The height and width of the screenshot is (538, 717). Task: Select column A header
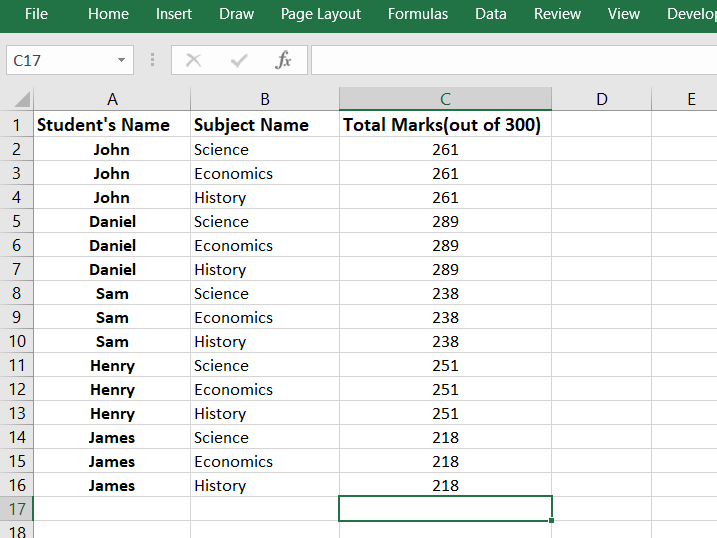click(112, 99)
